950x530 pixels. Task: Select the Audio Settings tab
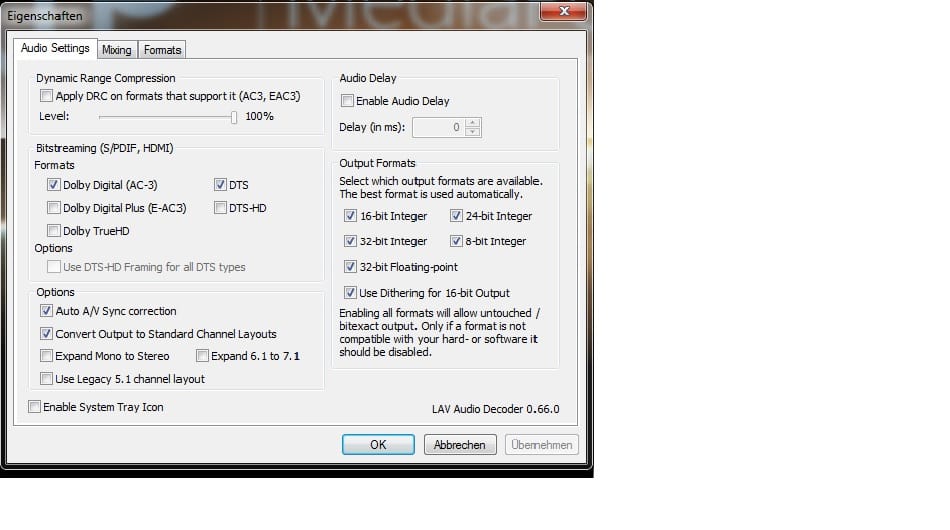coord(55,48)
